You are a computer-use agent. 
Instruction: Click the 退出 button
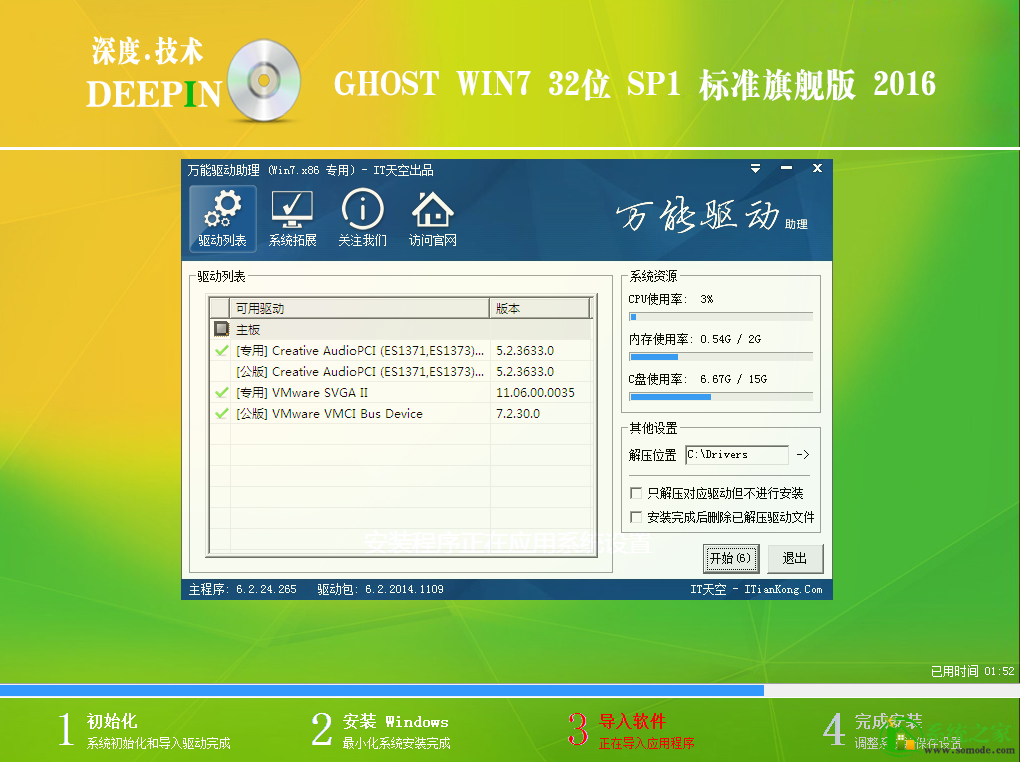(795, 558)
